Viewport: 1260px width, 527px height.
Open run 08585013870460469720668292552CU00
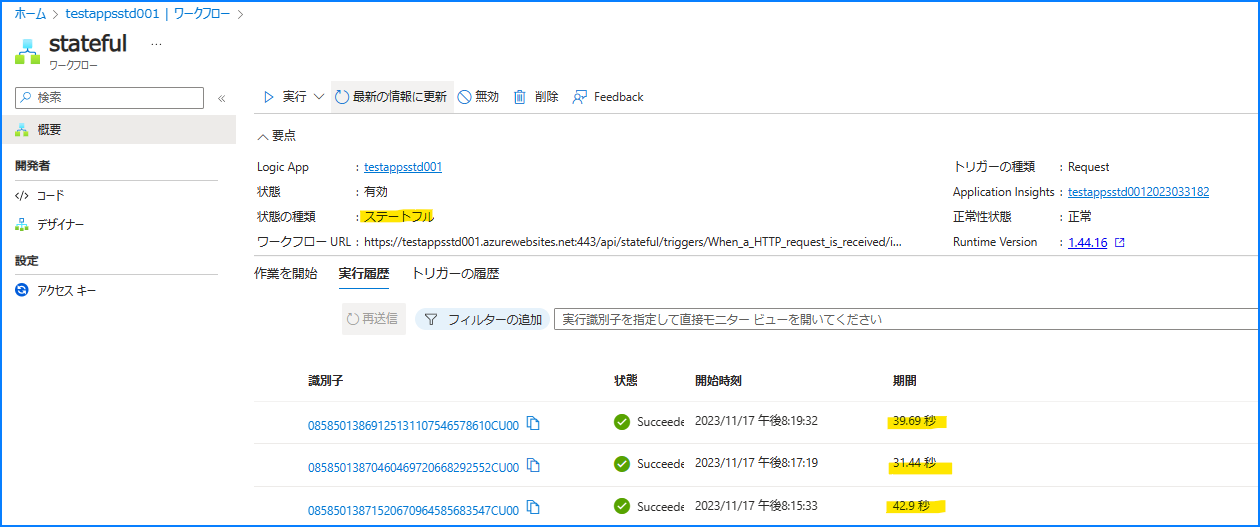(x=413, y=467)
